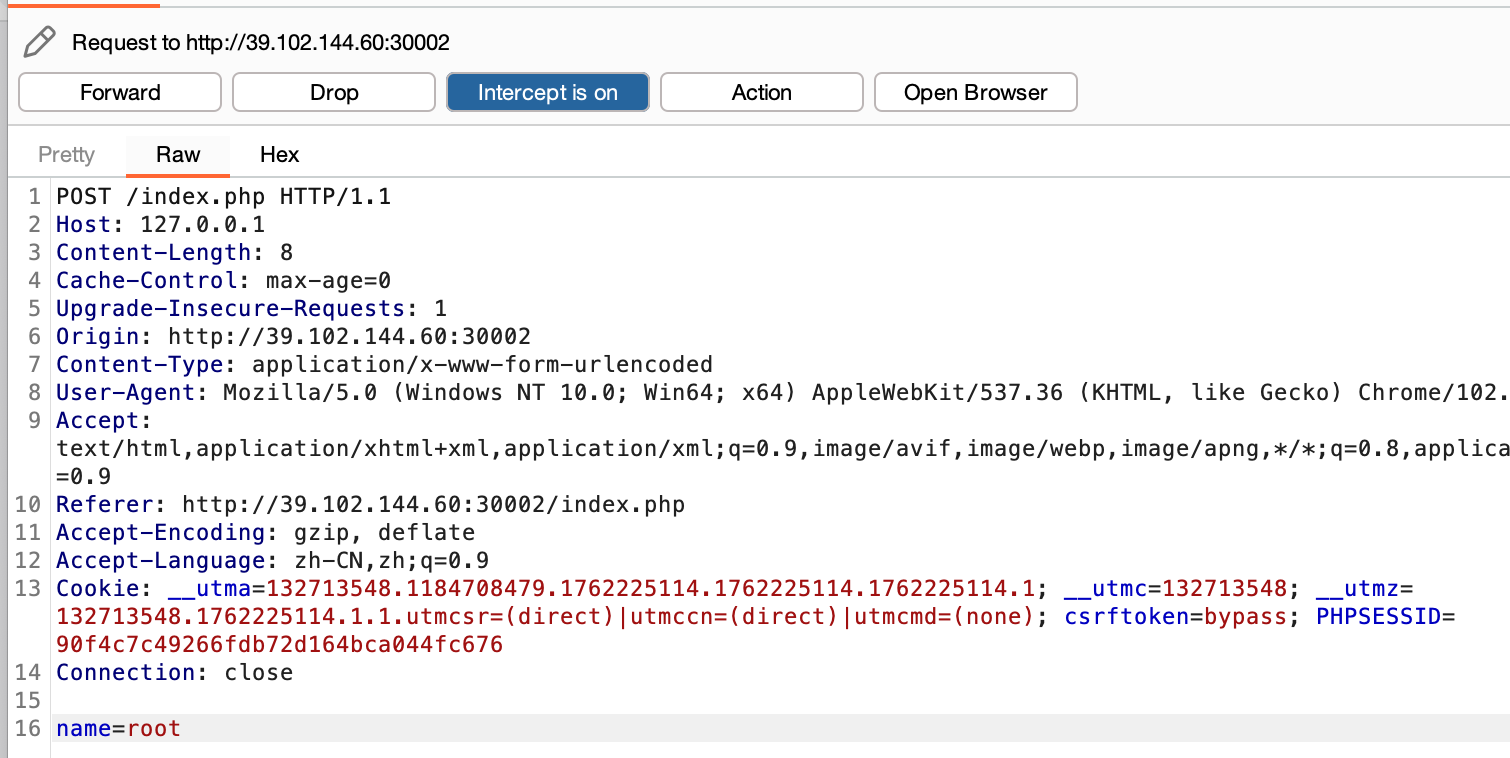1510x758 pixels.
Task: Launch Open Browser
Action: [975, 92]
